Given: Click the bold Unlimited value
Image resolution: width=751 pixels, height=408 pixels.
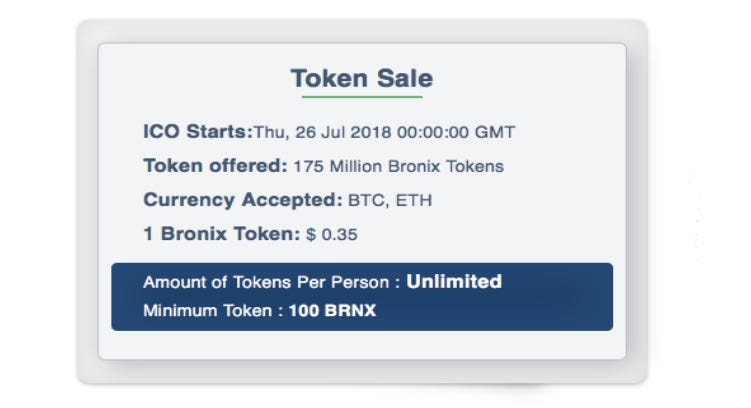Looking at the screenshot, I should (x=454, y=282).
